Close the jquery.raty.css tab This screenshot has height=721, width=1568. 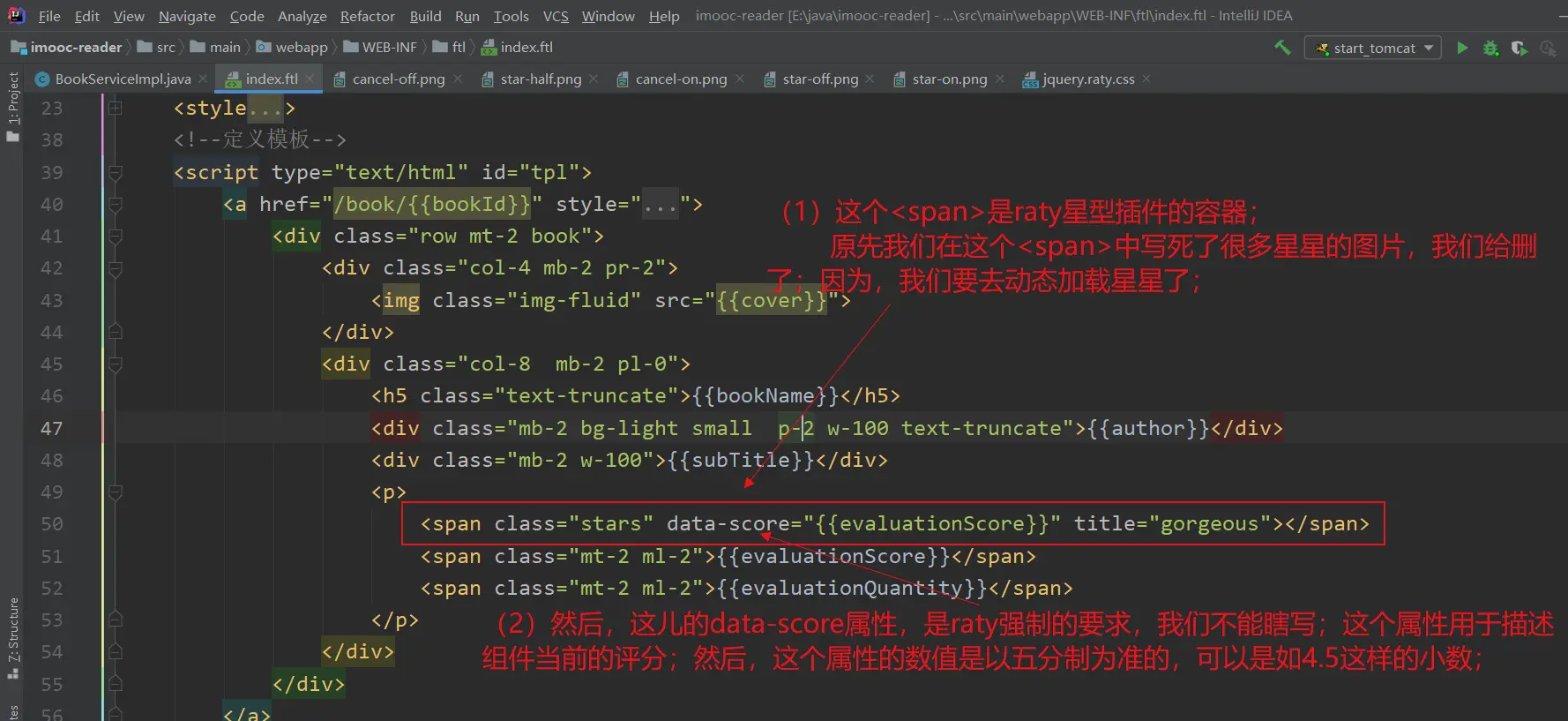tap(1146, 79)
